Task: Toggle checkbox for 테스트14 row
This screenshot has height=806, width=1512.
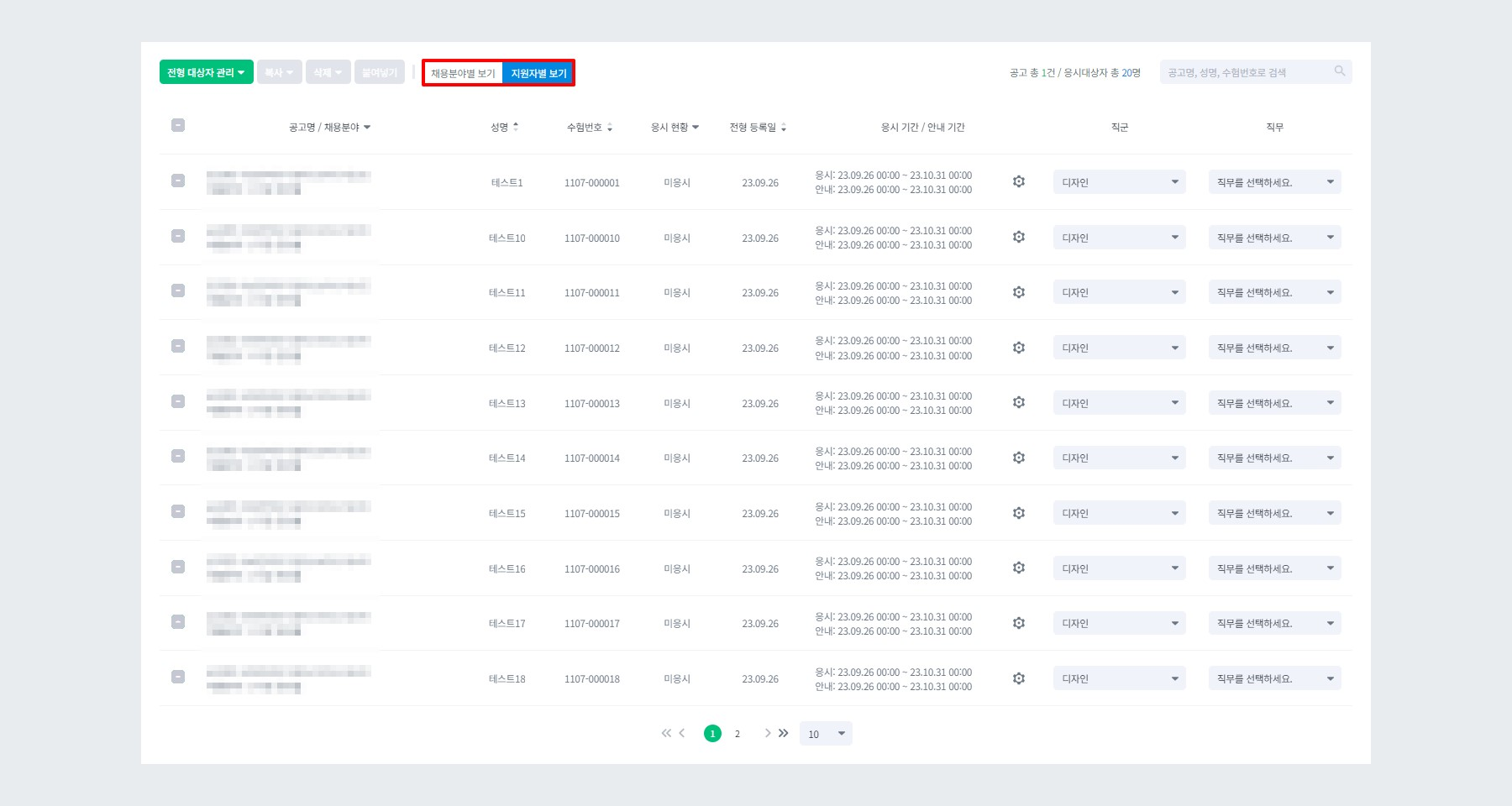Action: coord(178,456)
